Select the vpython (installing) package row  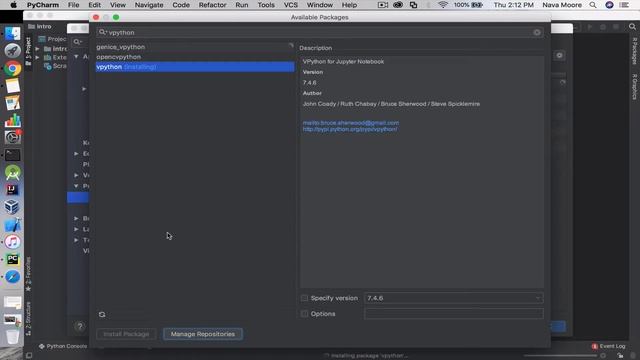click(195, 67)
